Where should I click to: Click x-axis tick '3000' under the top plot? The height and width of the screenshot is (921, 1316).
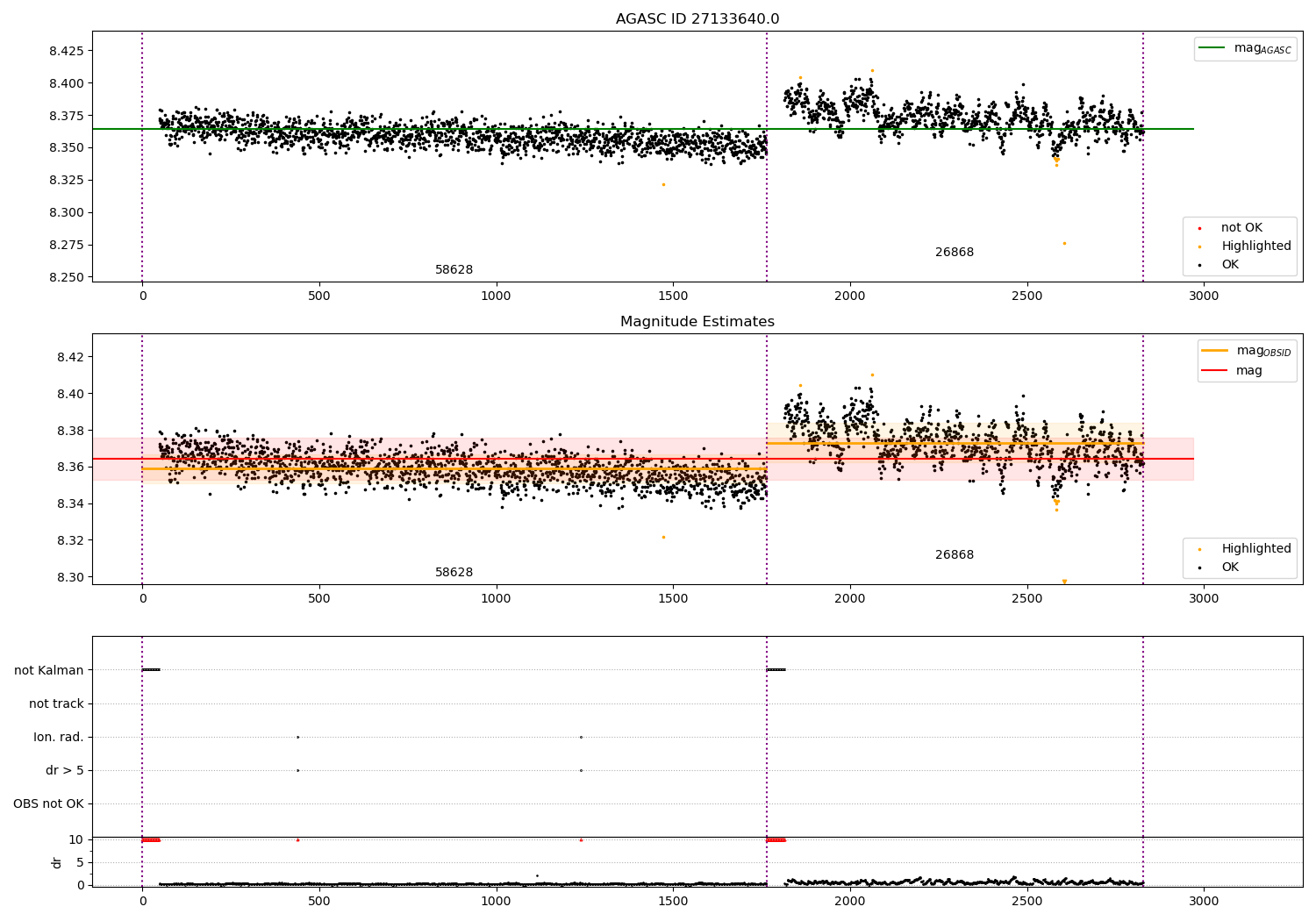pos(1204,296)
